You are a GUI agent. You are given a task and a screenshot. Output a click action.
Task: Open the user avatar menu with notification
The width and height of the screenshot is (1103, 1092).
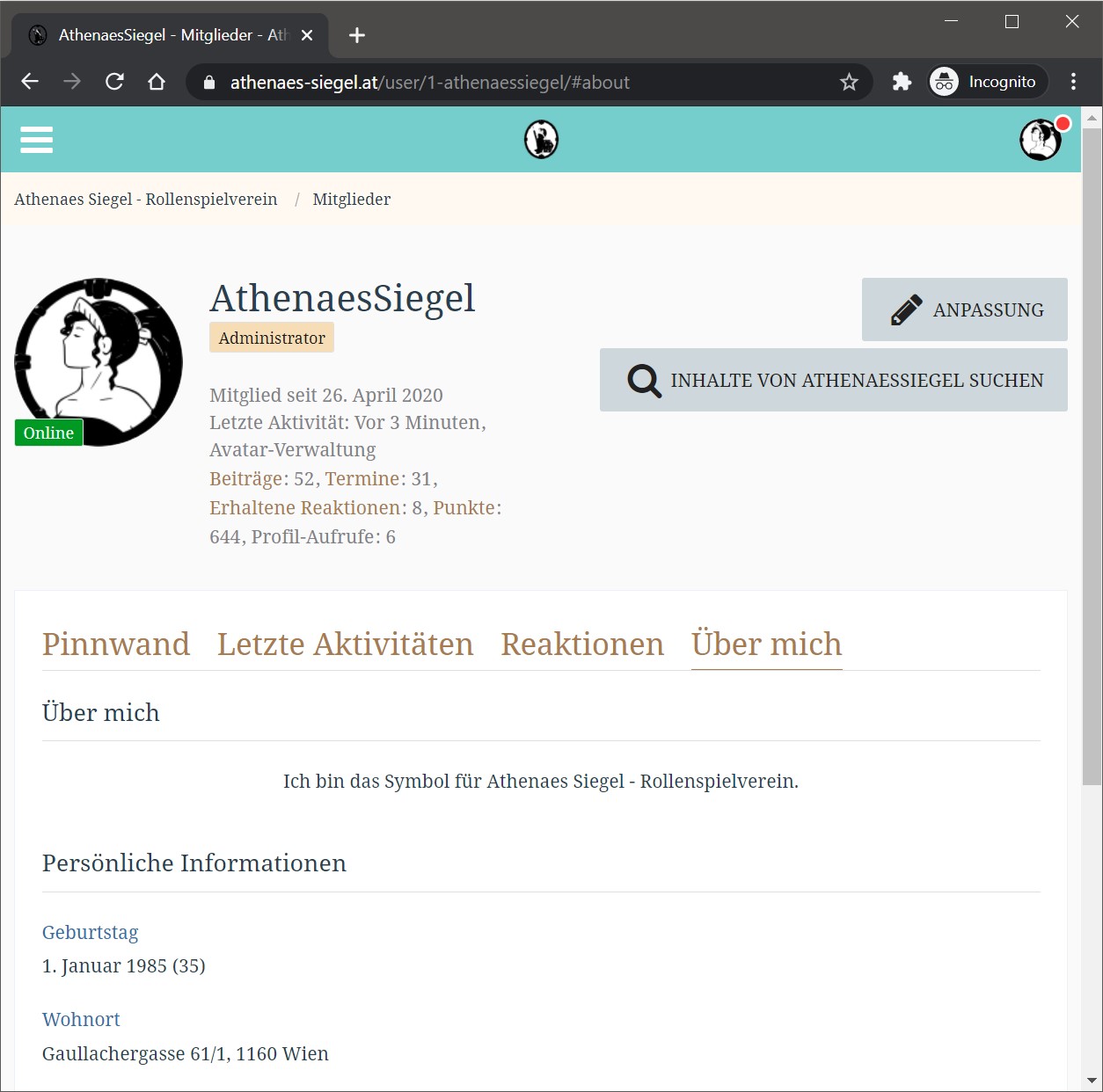1041,139
